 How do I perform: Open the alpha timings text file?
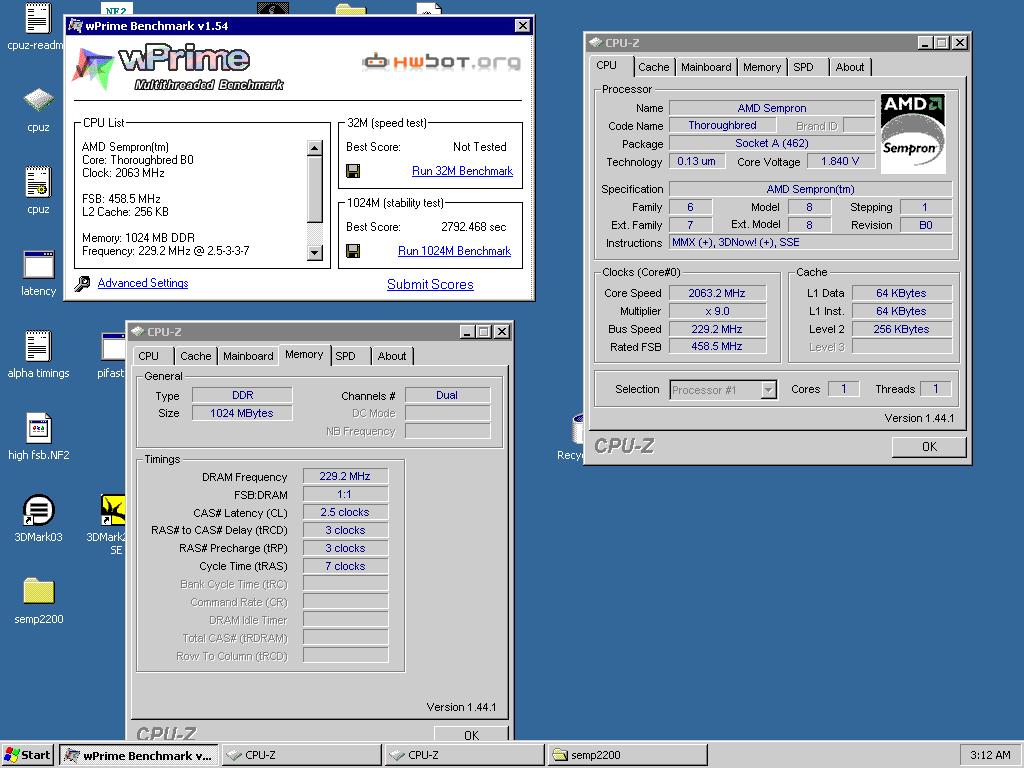pos(38,346)
